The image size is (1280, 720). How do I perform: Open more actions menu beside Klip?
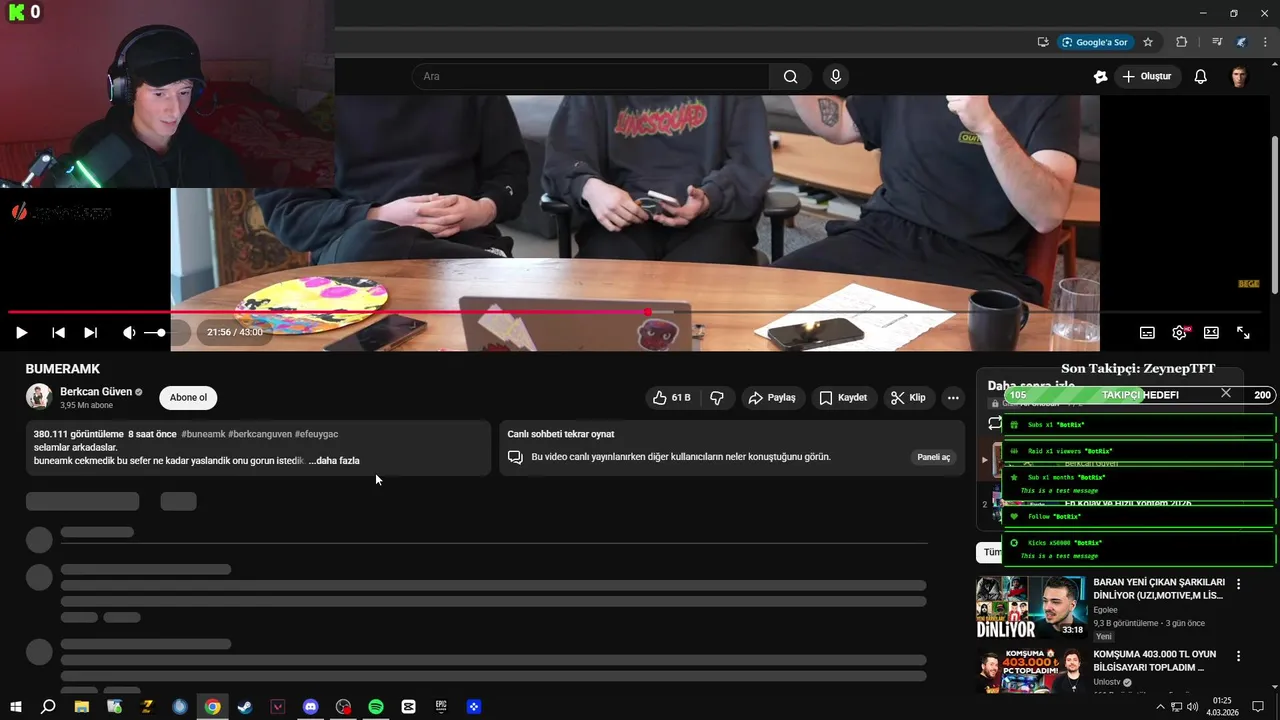point(953,398)
